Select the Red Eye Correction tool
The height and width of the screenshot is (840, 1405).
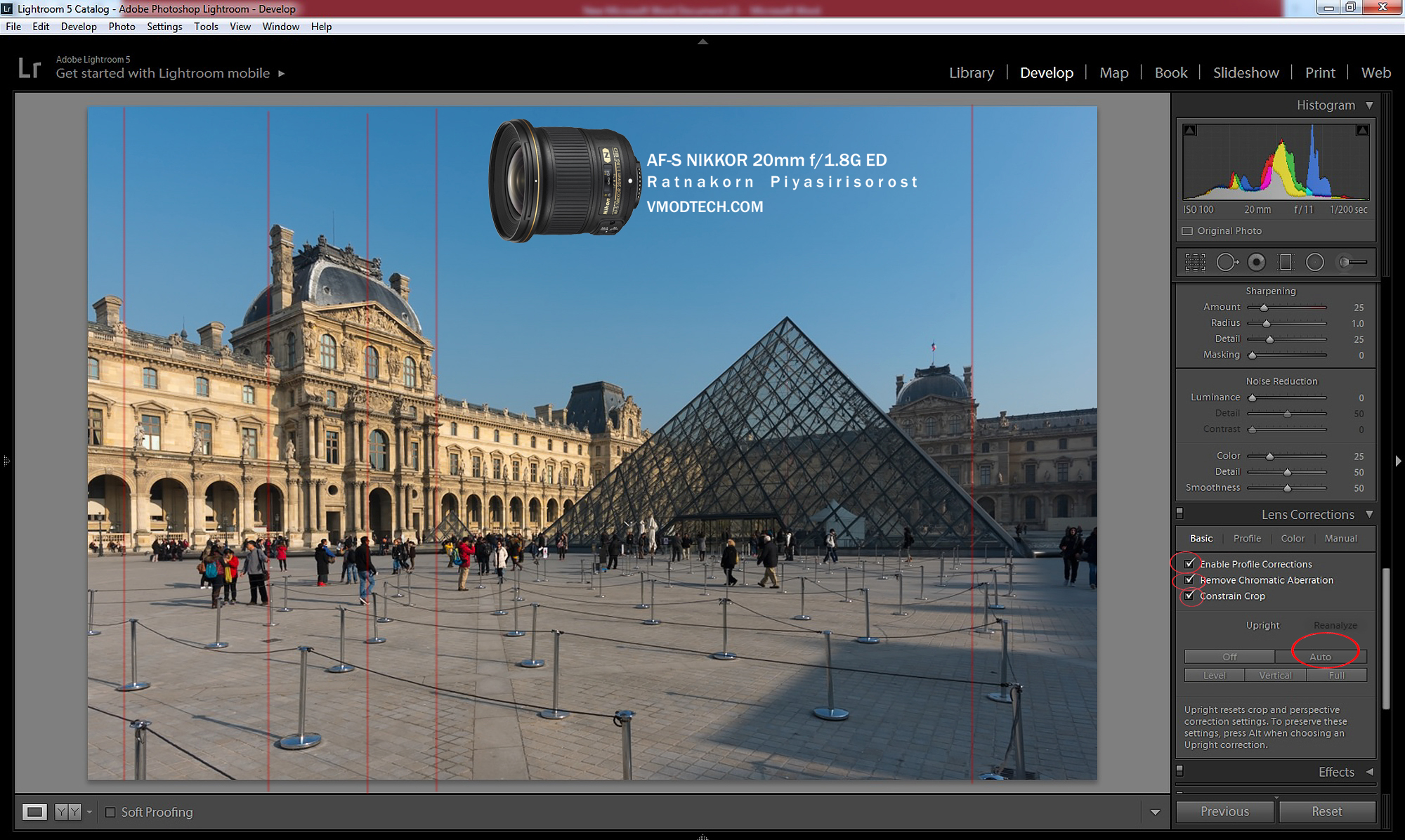tap(1256, 262)
